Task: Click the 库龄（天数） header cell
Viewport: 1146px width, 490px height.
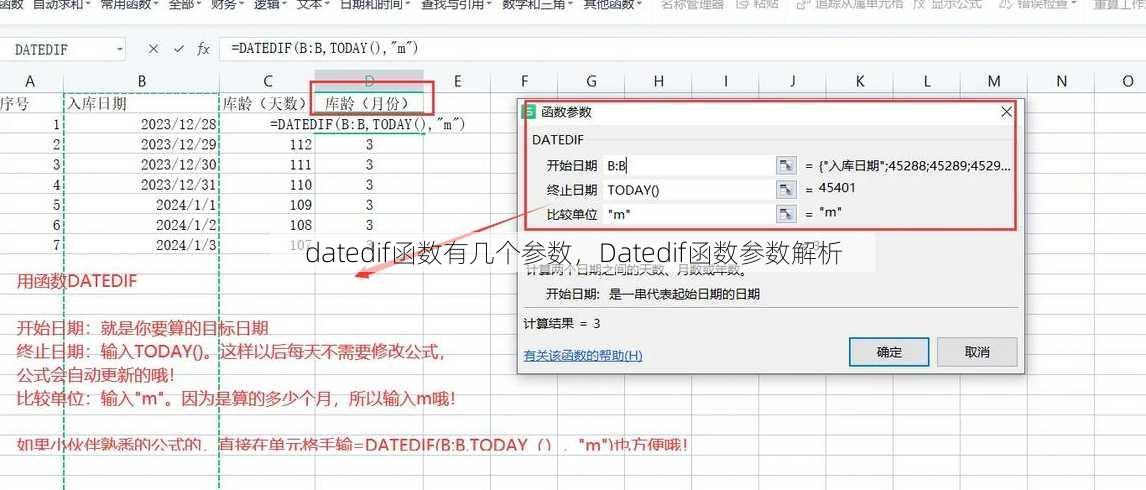Action: 267,103
